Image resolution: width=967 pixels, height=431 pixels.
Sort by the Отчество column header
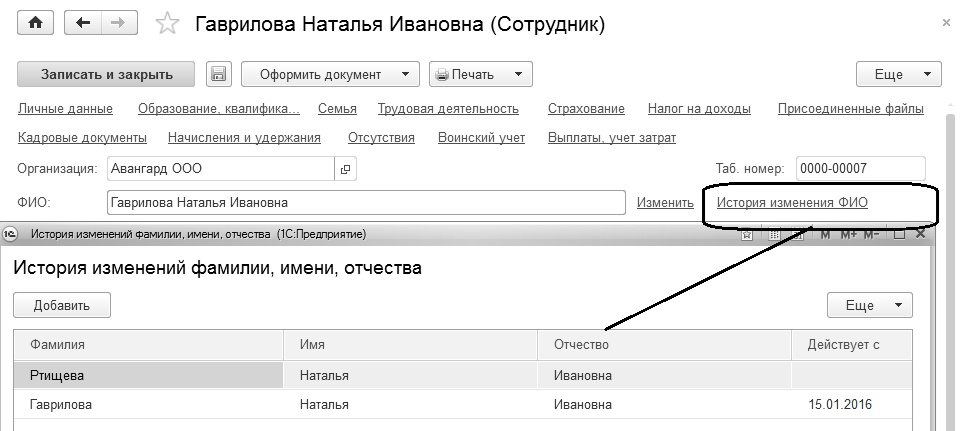664,345
